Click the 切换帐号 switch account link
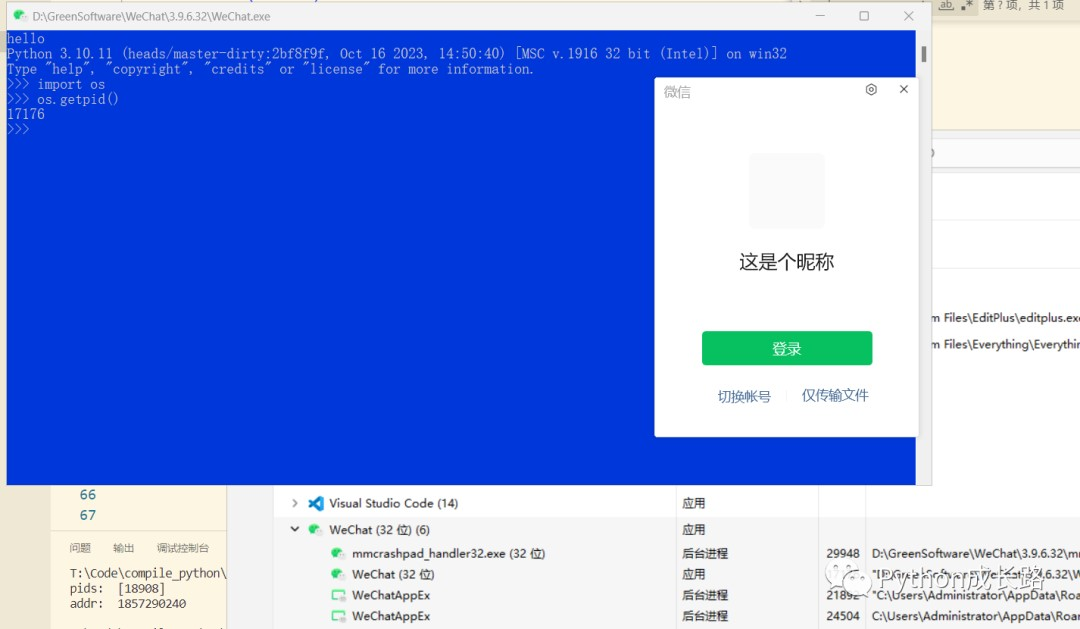 pyautogui.click(x=743, y=395)
